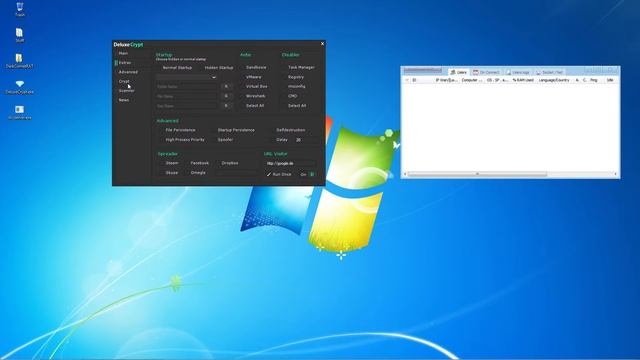Switch to the Users tab in right window
This screenshot has height=360, width=640.
tap(458, 72)
